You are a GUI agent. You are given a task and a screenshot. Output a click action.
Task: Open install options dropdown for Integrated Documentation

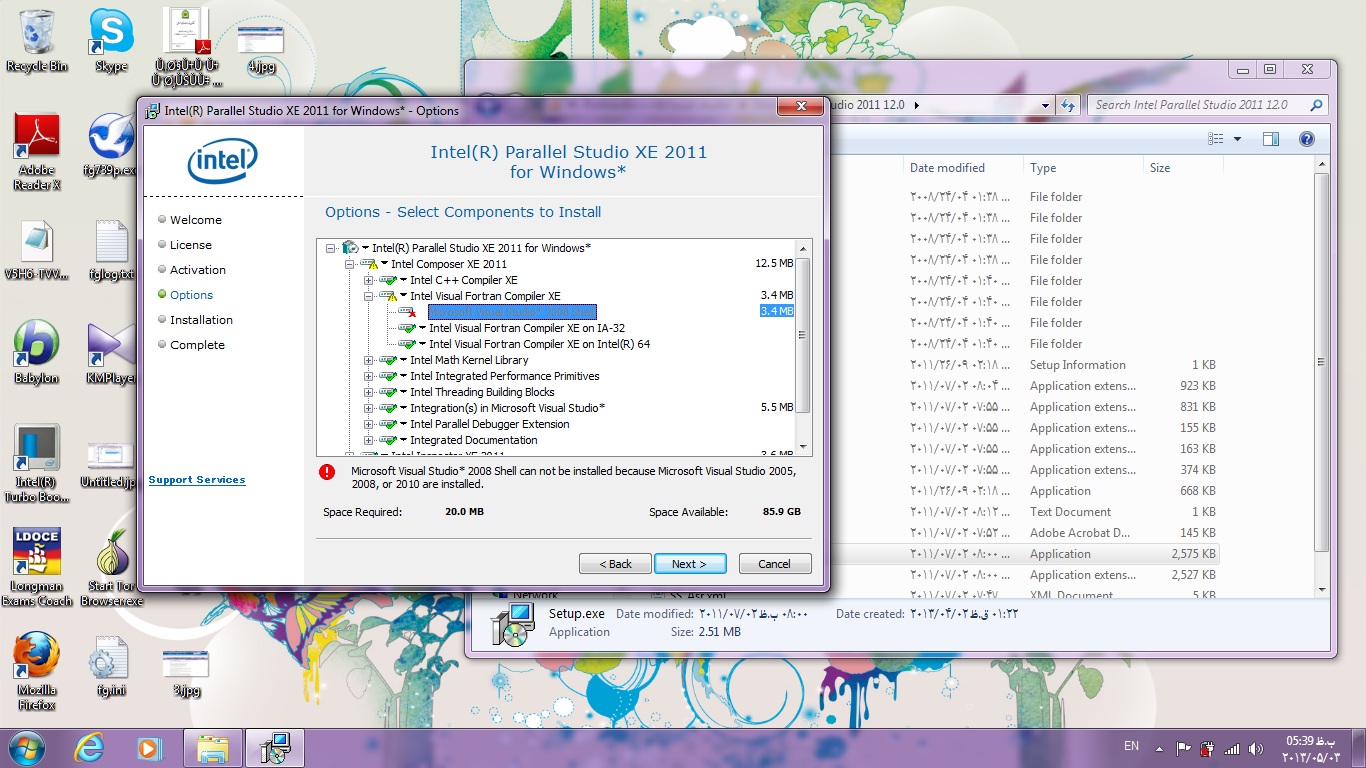pos(403,440)
